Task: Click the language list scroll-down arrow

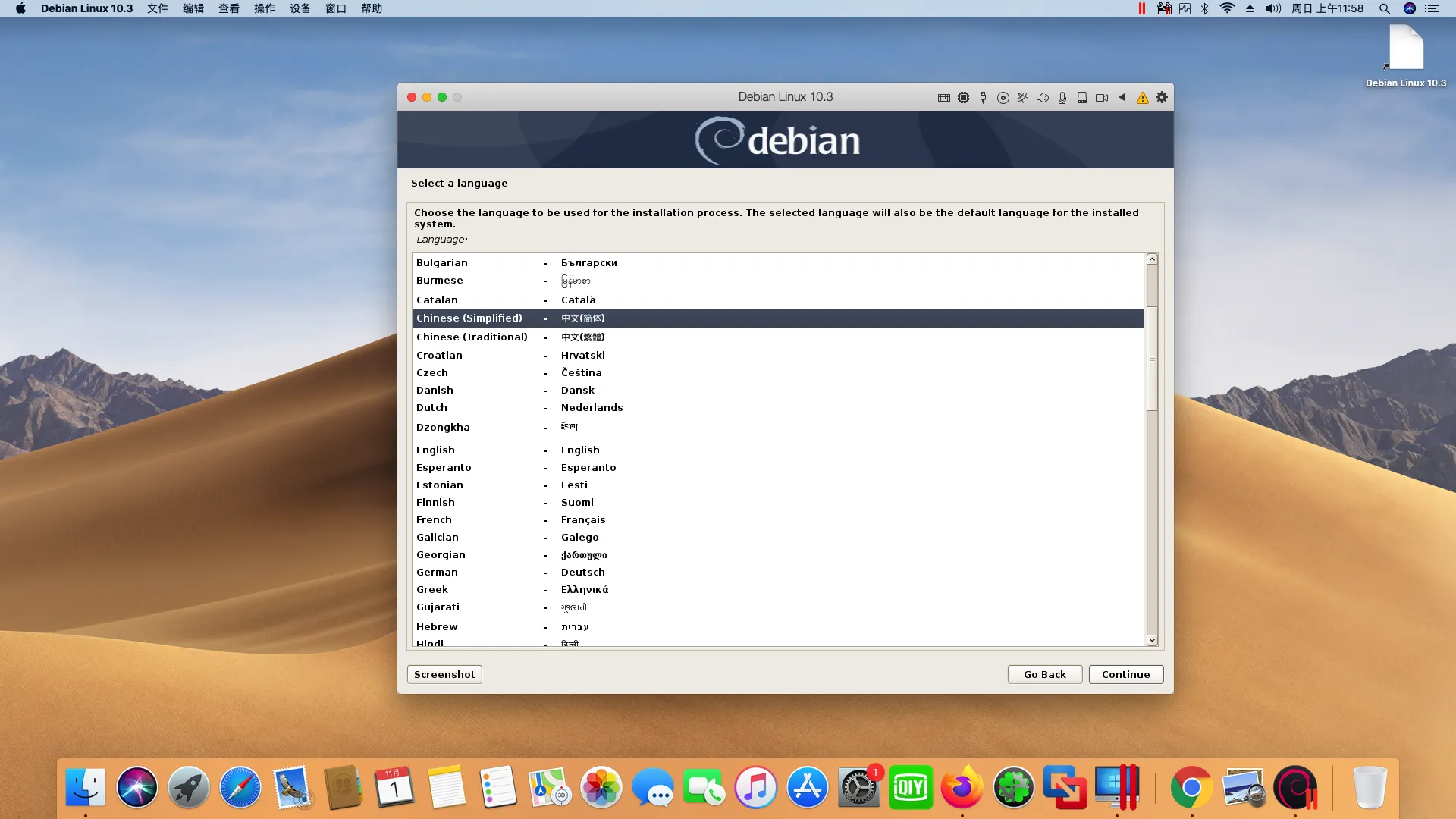Action: coord(1152,640)
